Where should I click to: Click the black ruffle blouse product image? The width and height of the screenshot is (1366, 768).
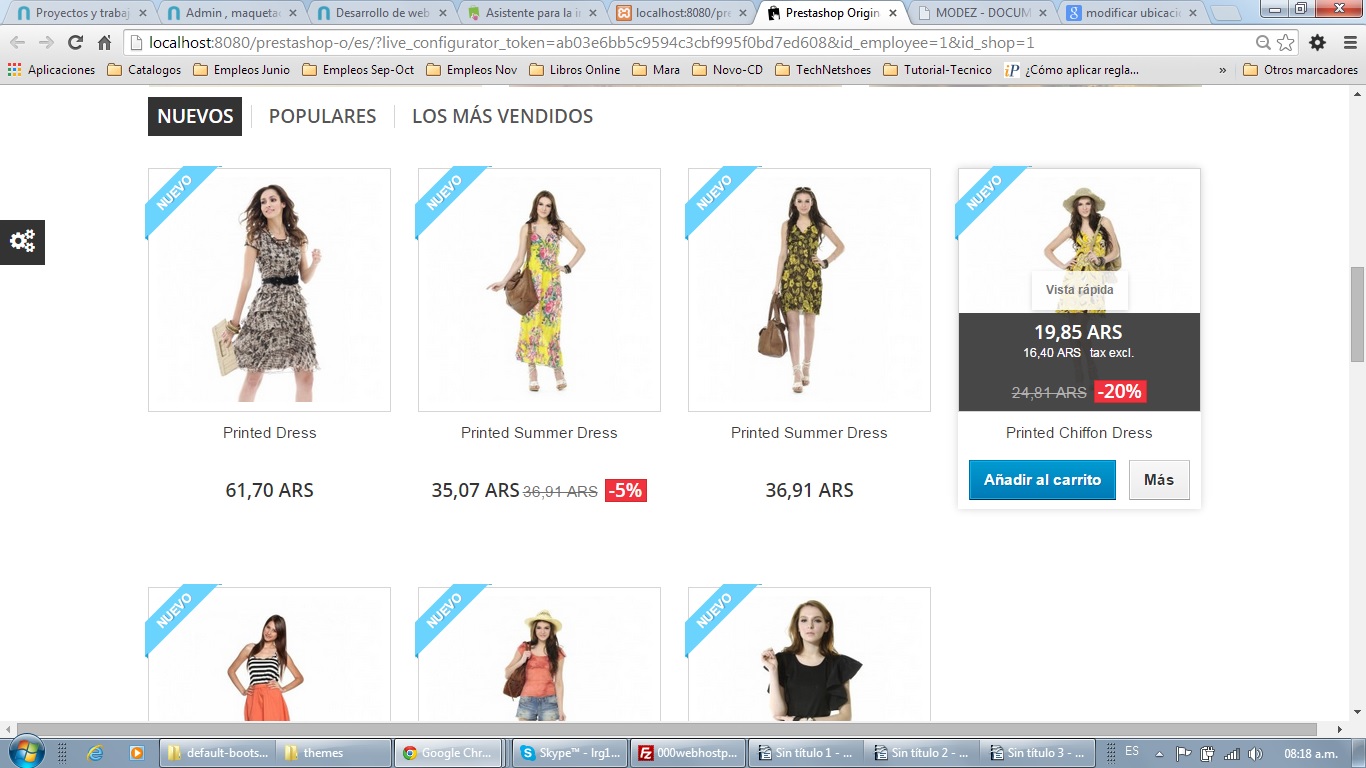[x=809, y=655]
